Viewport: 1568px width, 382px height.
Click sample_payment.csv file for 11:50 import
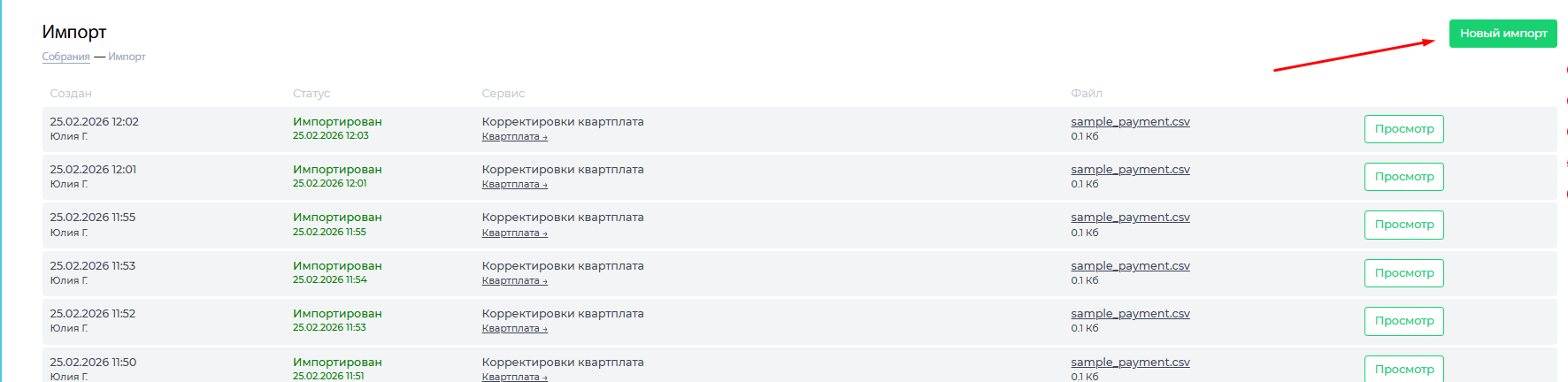1130,363
